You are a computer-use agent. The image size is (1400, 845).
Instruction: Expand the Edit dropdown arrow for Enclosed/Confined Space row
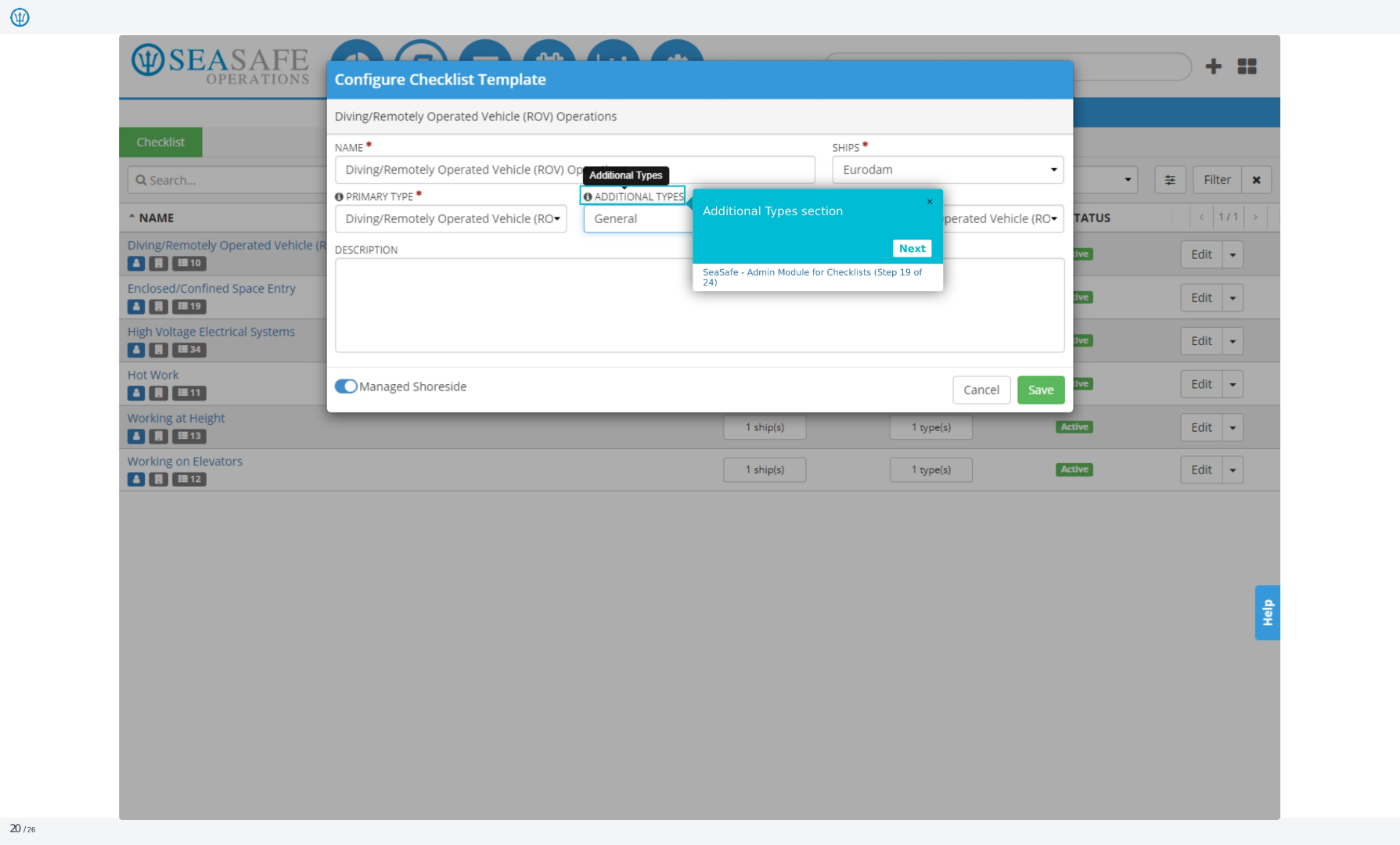pos(1233,298)
